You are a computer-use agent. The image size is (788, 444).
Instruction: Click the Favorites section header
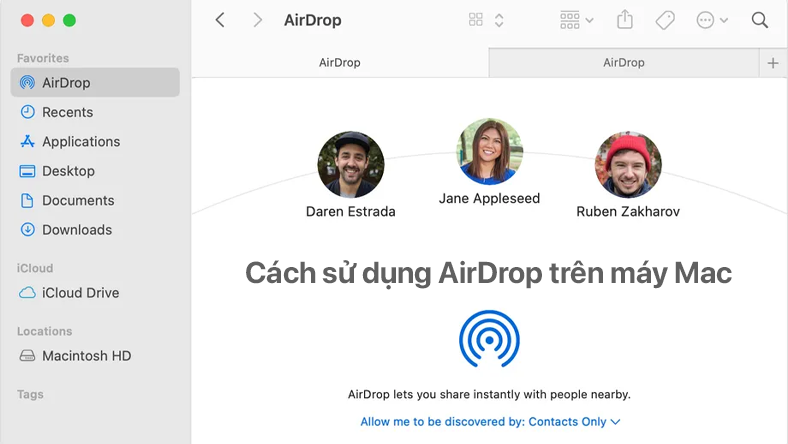tap(43, 58)
